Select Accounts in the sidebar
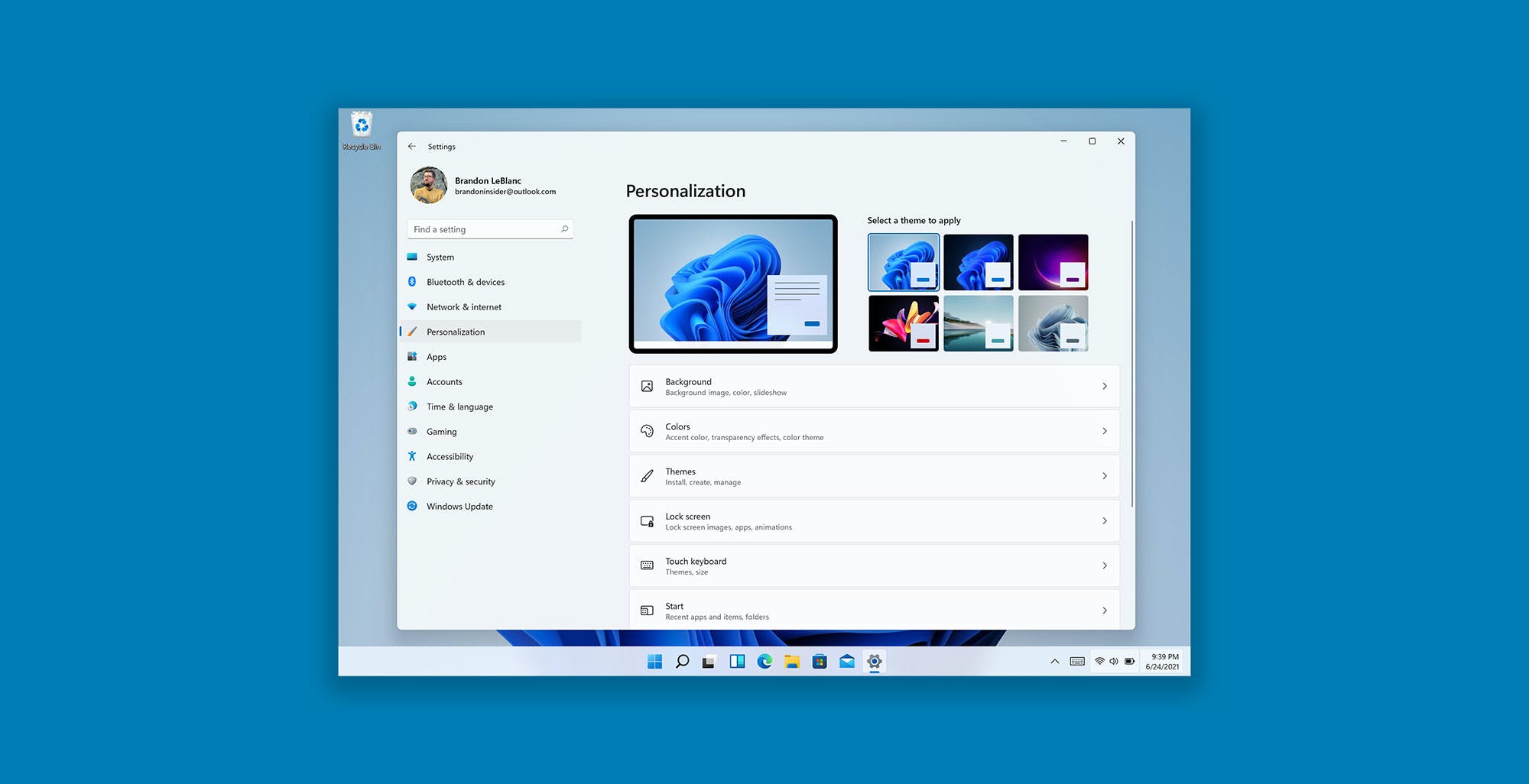The image size is (1529, 784). click(443, 381)
